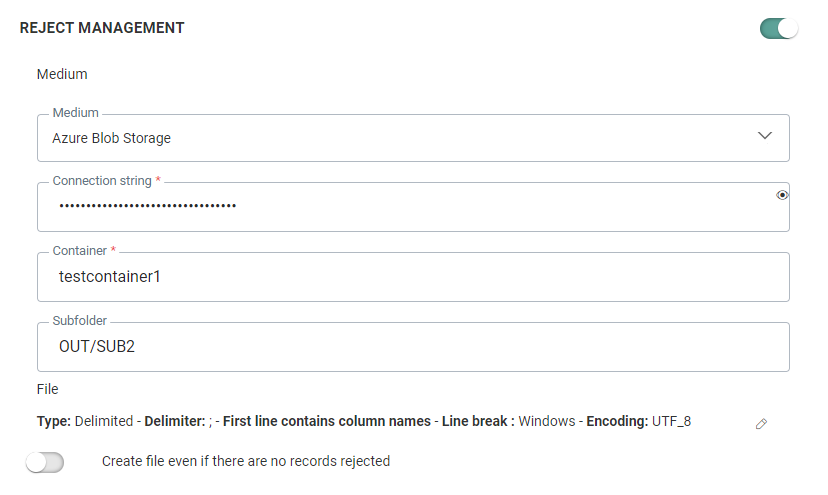Turn off the Reject Management switch
828x495 pixels.
[779, 28]
